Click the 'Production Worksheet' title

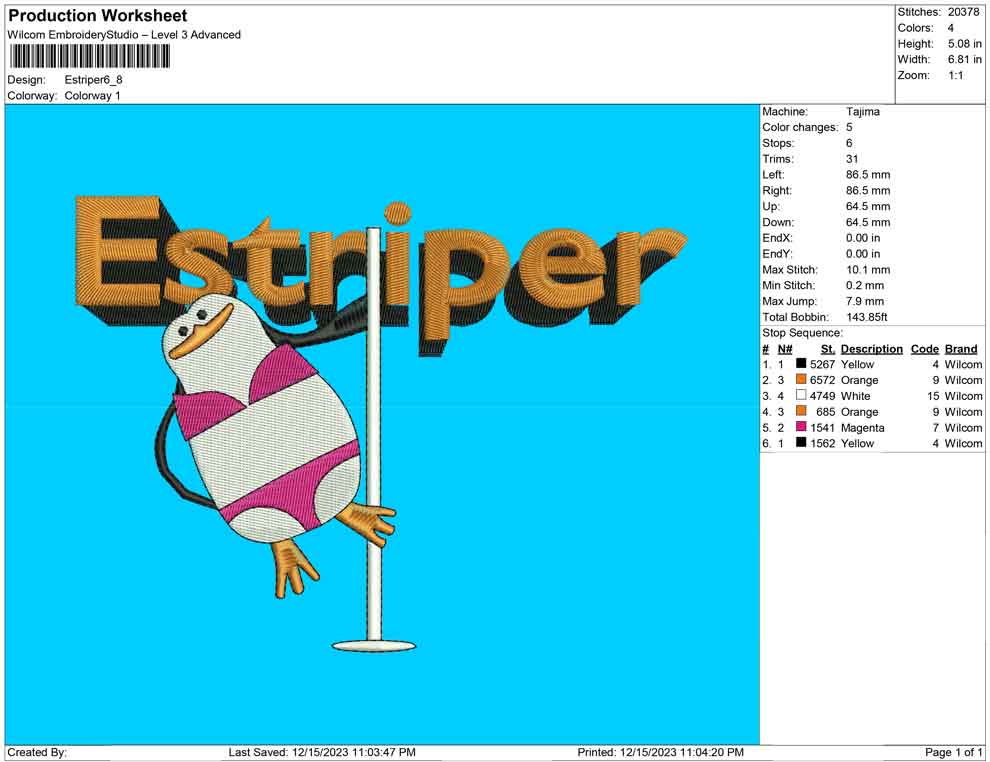coord(97,16)
